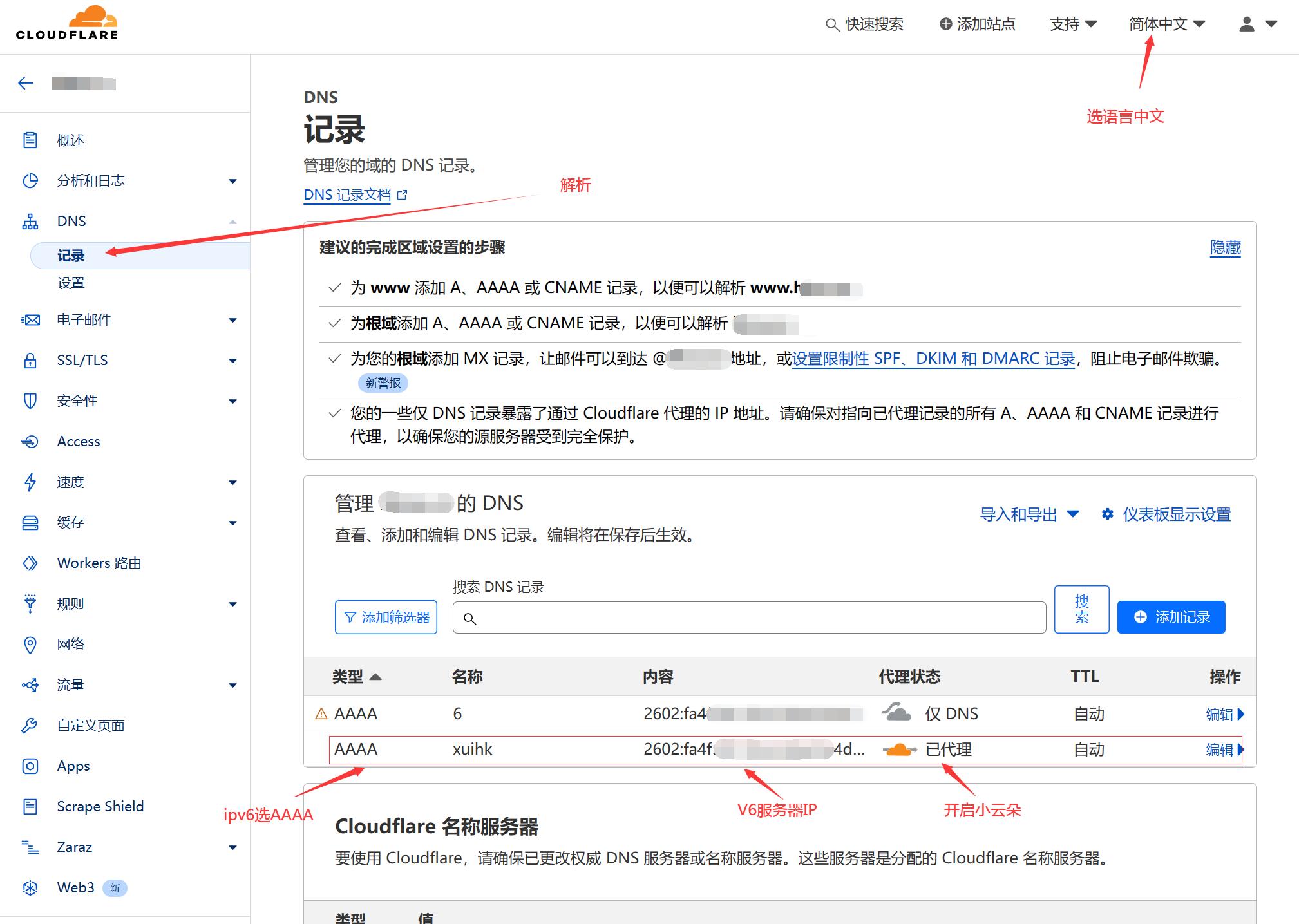1299x924 pixels.
Task: Toggle grey DNS-only cloud for record 6
Action: pos(896,713)
